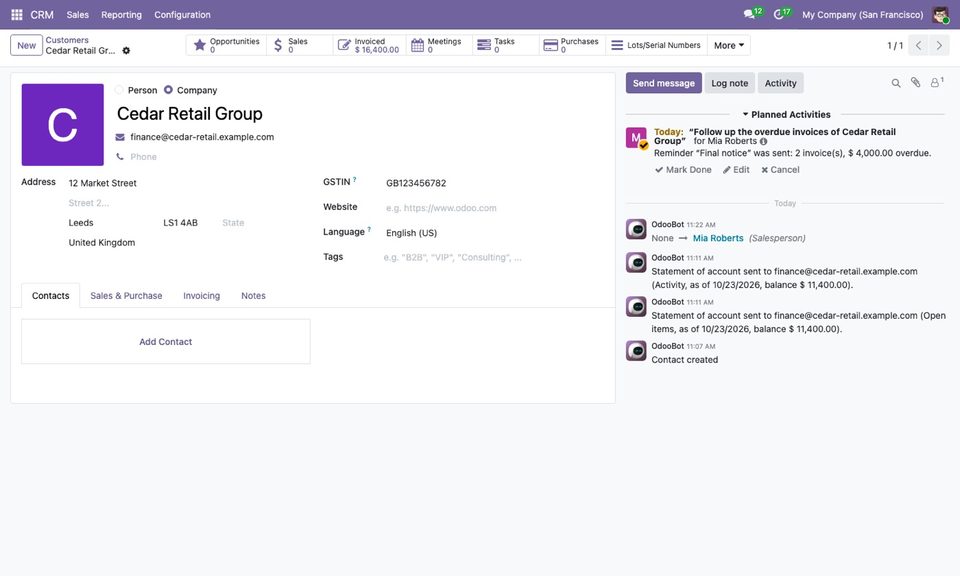The width and height of the screenshot is (960, 576).
Task: Switch to the Invoicing tab
Action: [201, 296]
